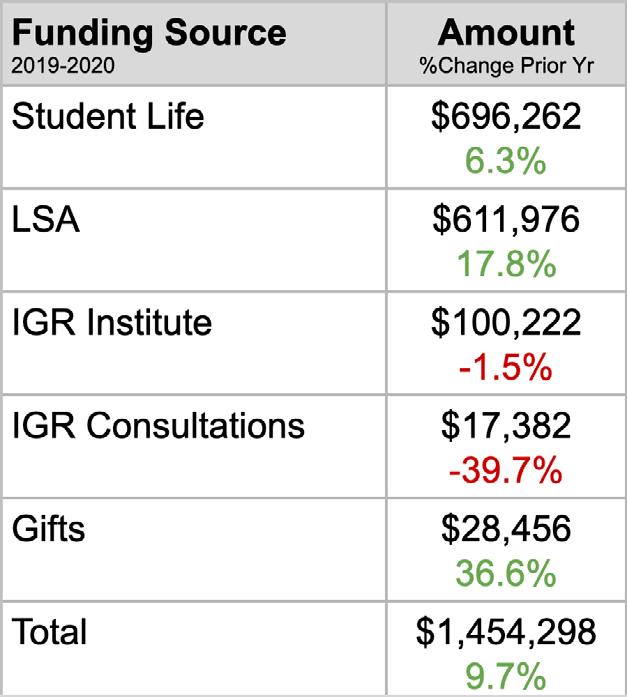The image size is (627, 697).
Task: Click the $28,456 amount
Action: coord(506,529)
